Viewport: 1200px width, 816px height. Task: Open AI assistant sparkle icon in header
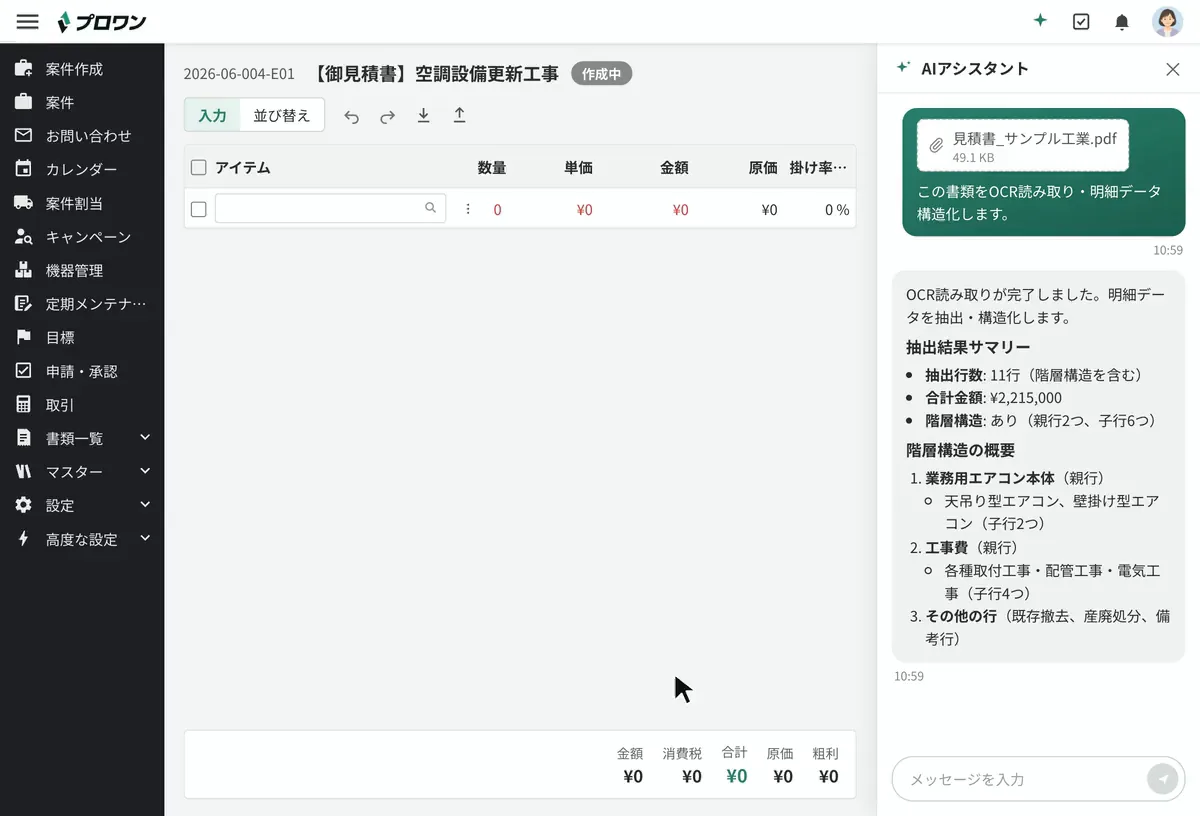1040,21
